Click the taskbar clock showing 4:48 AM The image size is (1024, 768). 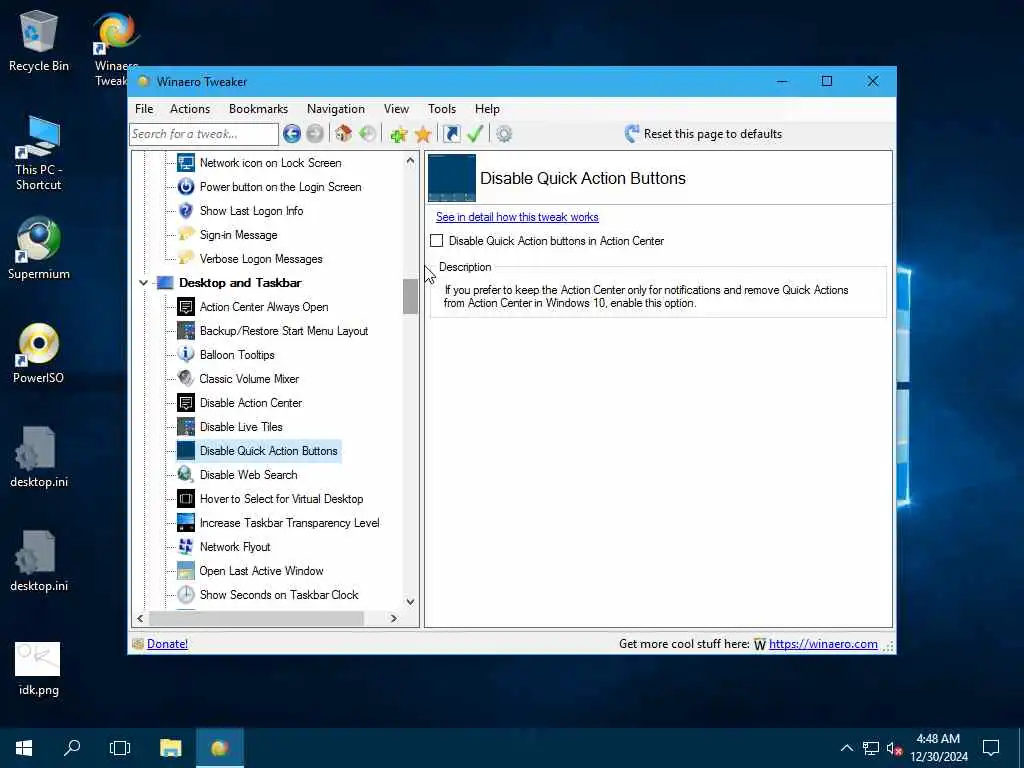(x=938, y=748)
